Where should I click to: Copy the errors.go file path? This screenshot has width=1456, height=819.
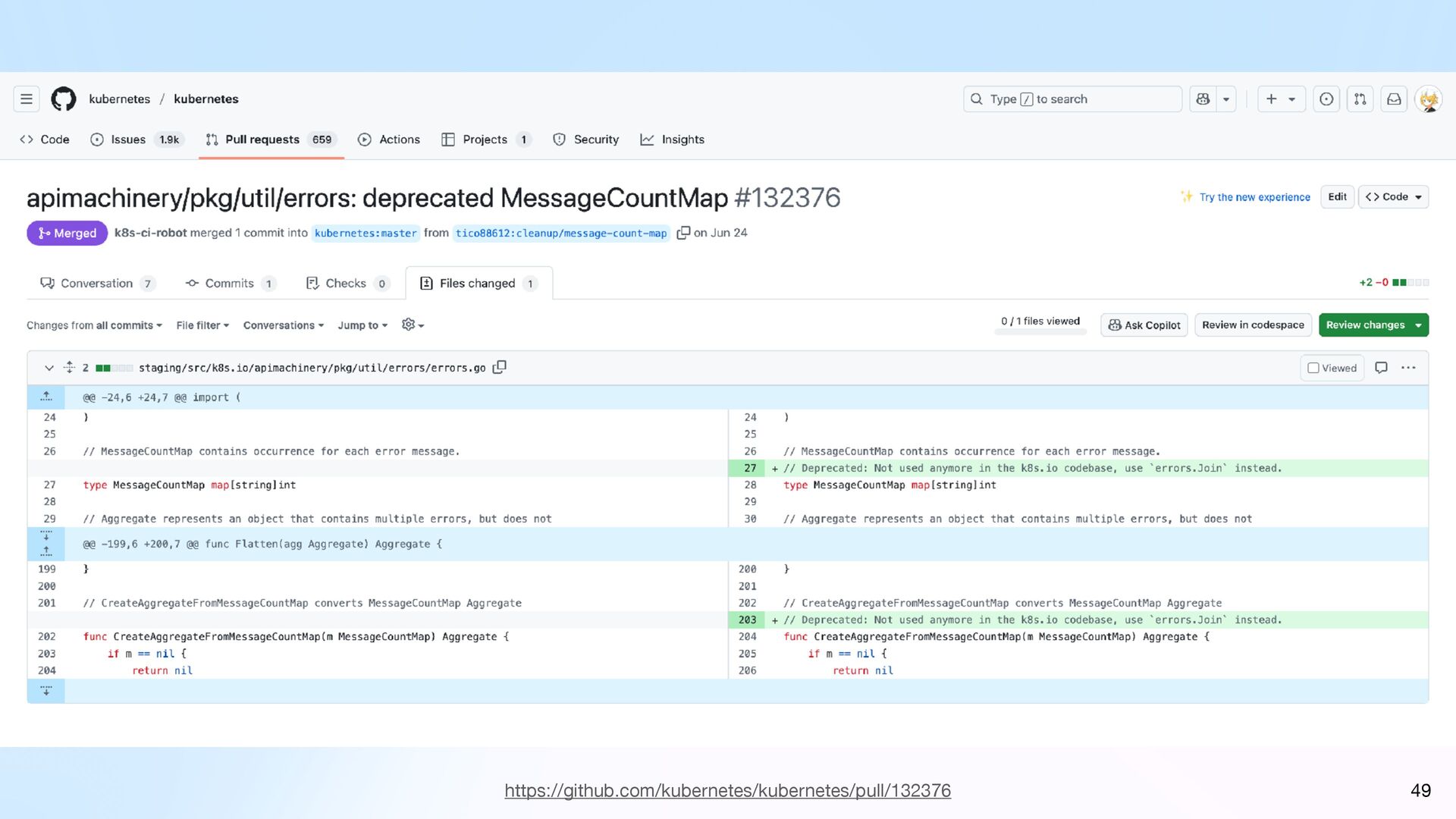(499, 368)
